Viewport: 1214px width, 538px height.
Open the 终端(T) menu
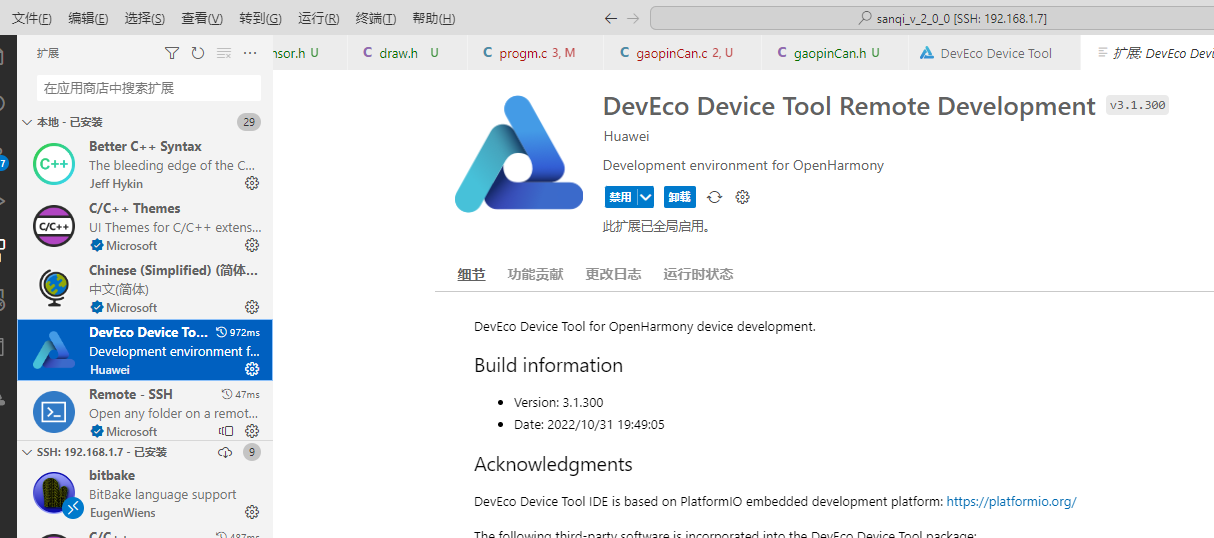click(x=376, y=18)
